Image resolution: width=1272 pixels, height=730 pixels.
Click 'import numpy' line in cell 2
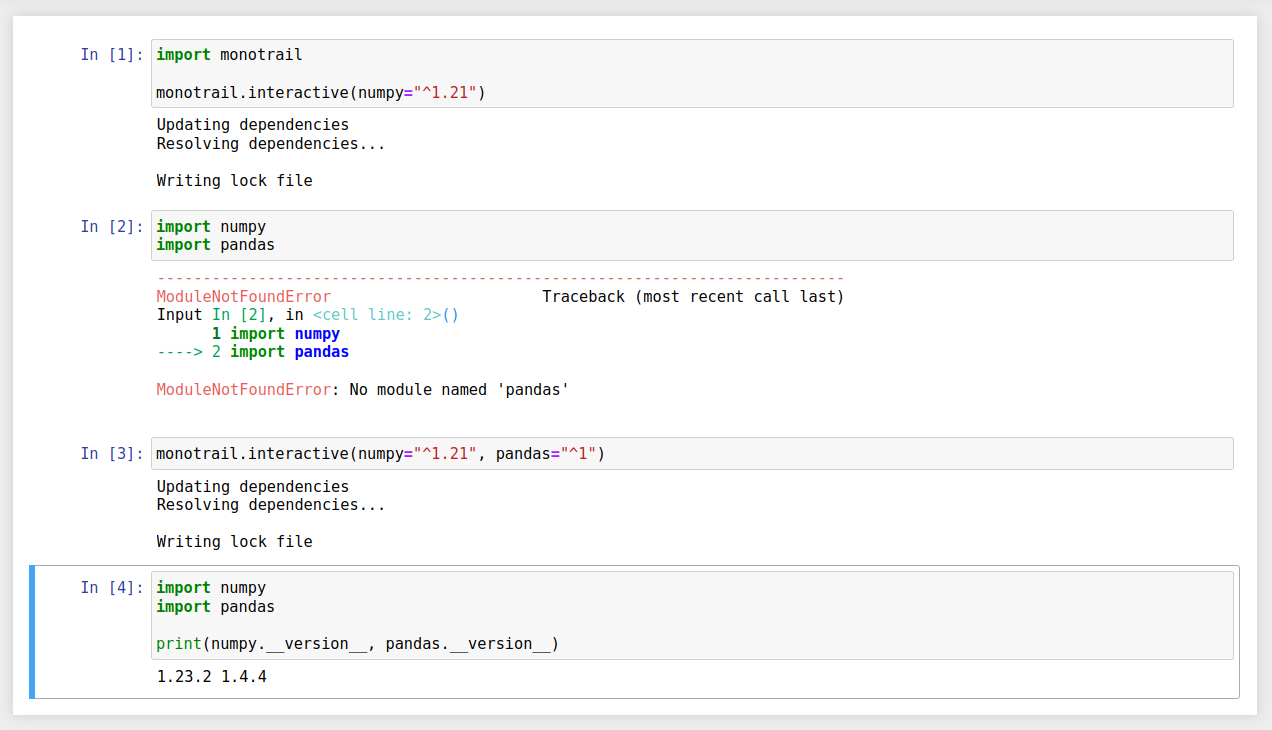point(212,227)
